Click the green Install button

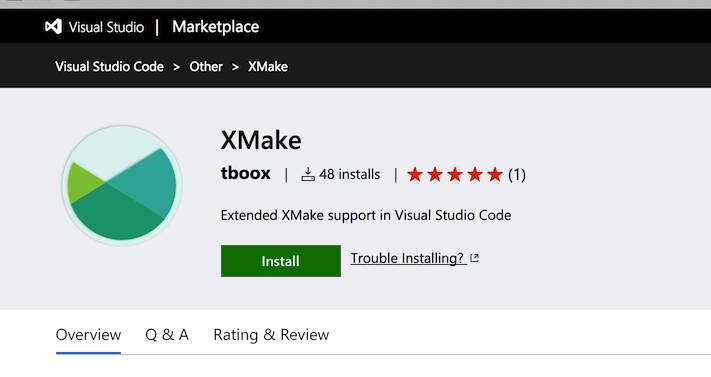(x=281, y=261)
